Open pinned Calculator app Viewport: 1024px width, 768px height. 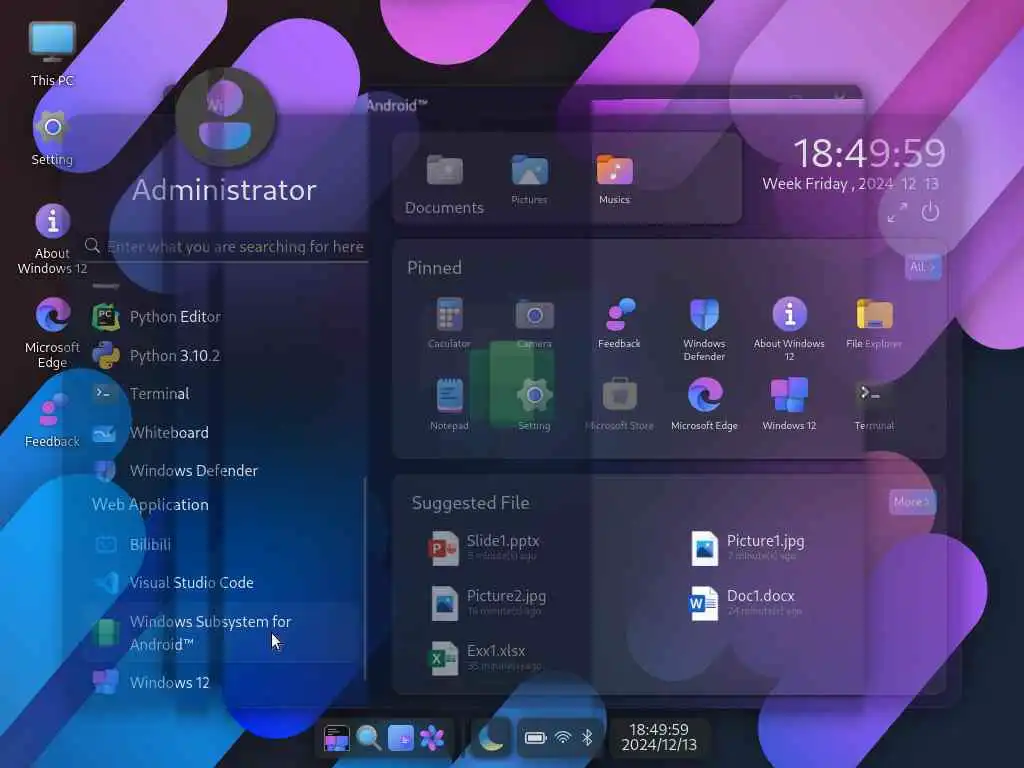pos(449,323)
